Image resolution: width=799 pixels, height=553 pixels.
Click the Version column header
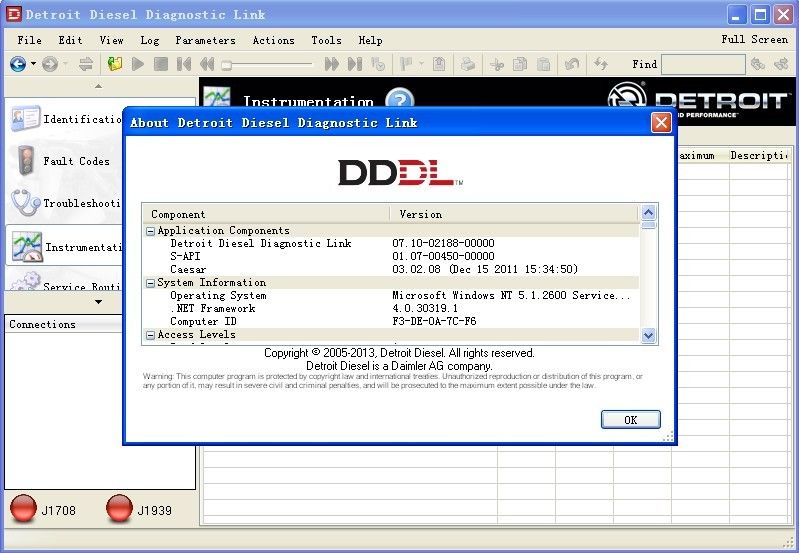(514, 214)
